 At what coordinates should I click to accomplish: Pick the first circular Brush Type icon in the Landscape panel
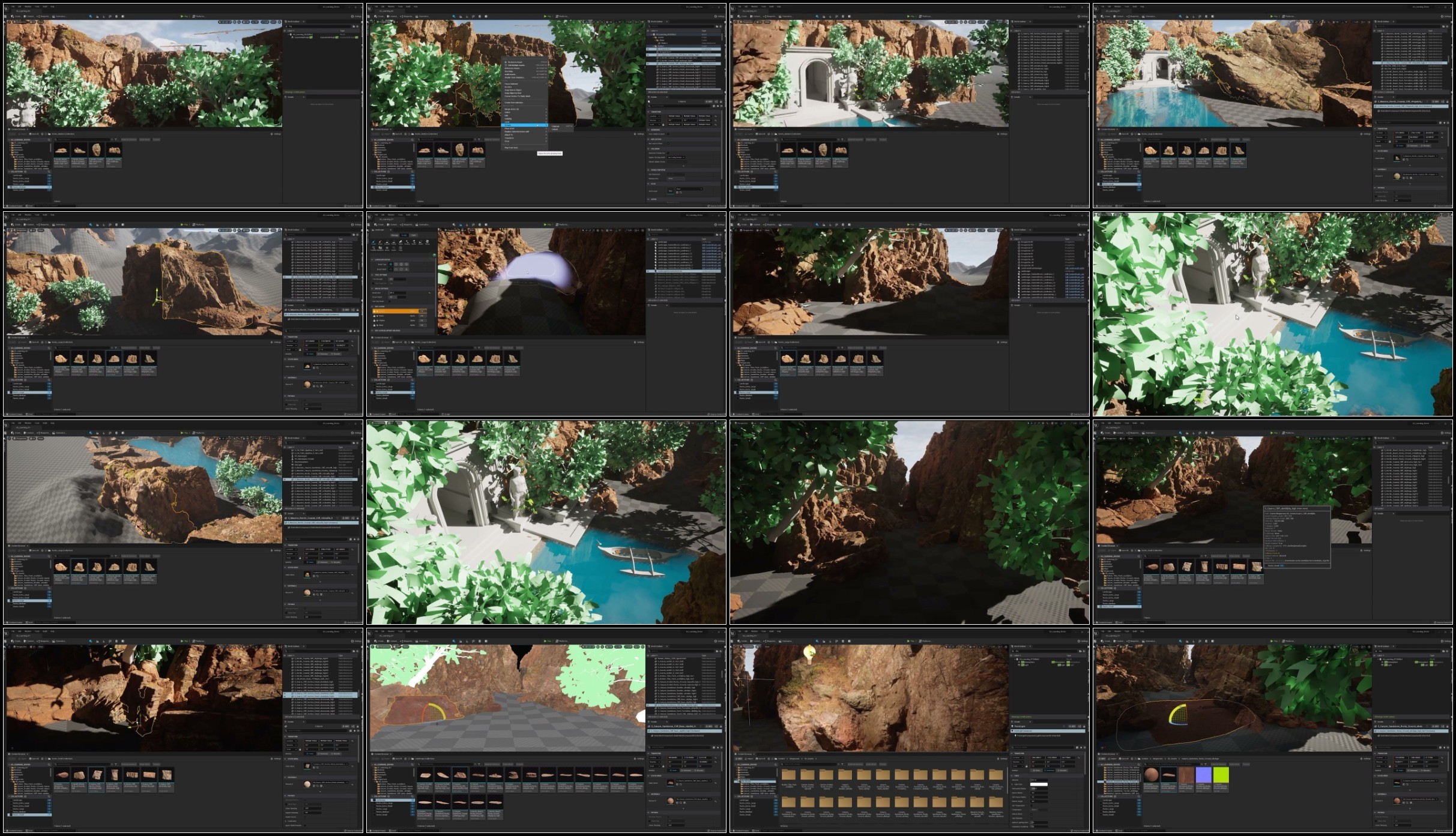[x=391, y=264]
